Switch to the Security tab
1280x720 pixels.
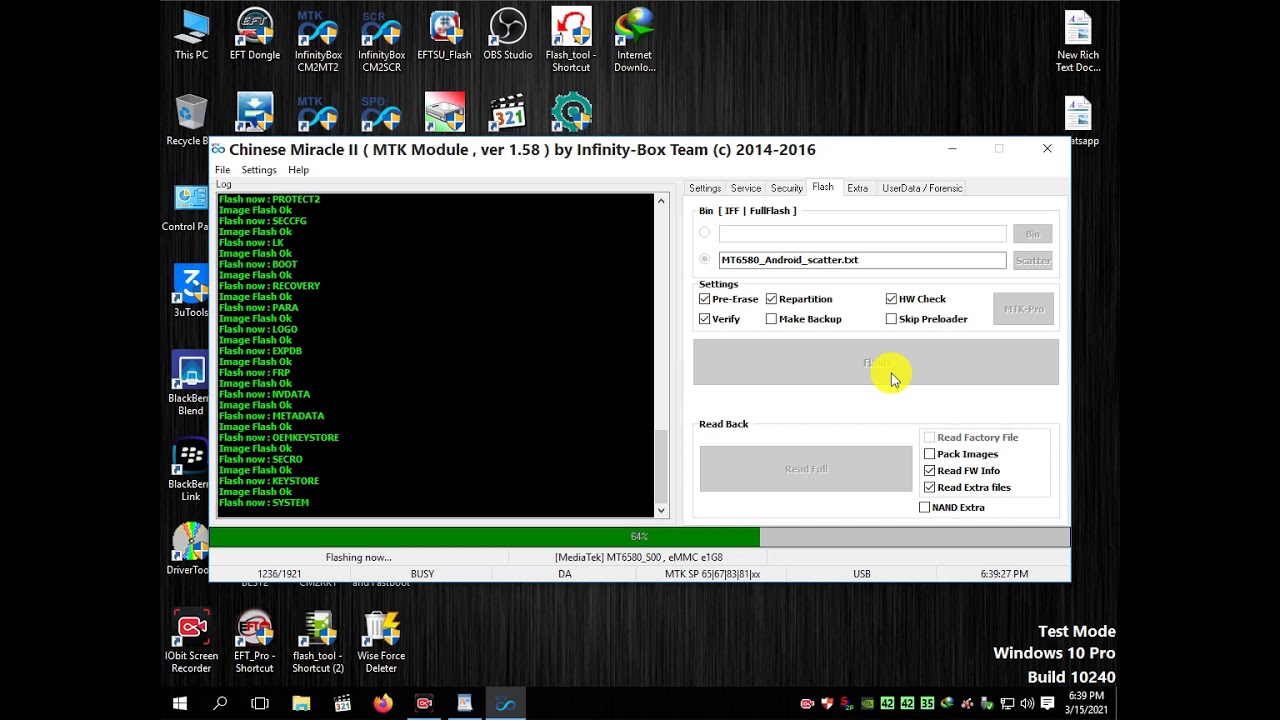click(x=787, y=188)
